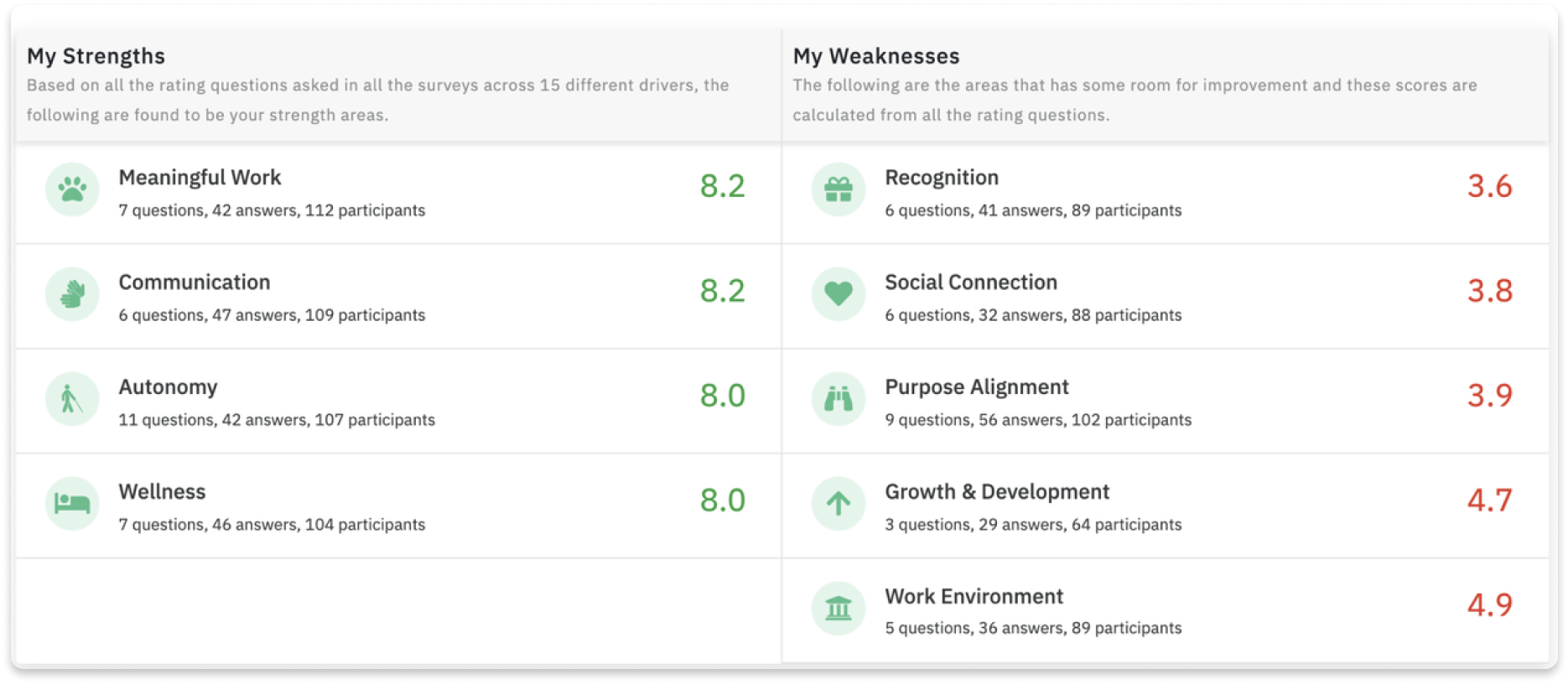
Task: Open the Purpose Alignment driver title
Action: [x=977, y=387]
